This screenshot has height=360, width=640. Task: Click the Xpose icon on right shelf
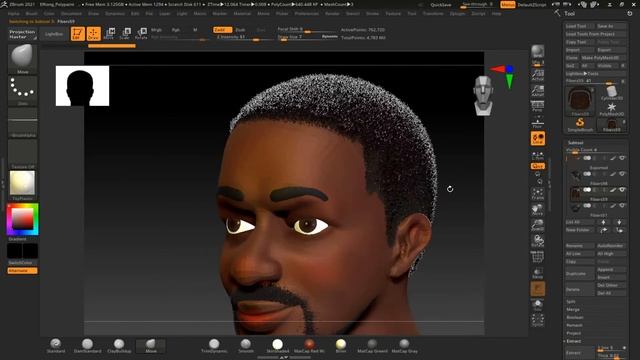538,320
